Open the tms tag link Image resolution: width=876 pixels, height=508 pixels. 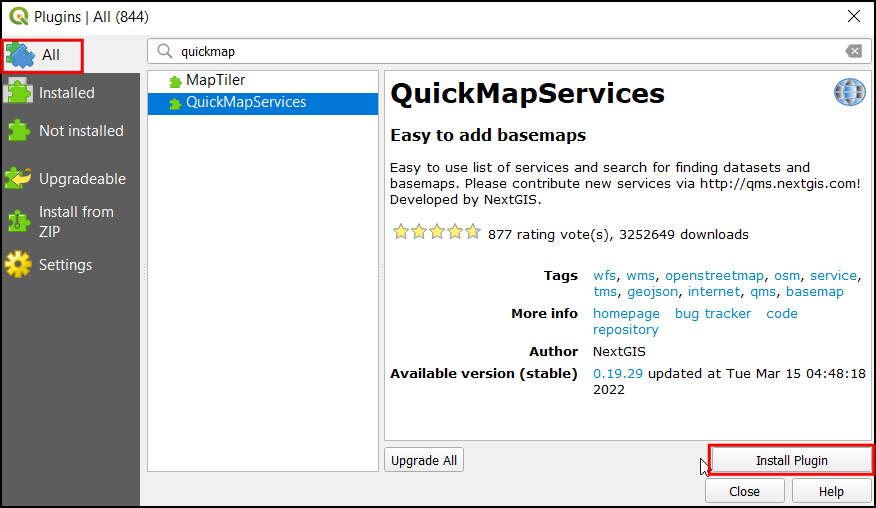(x=605, y=292)
